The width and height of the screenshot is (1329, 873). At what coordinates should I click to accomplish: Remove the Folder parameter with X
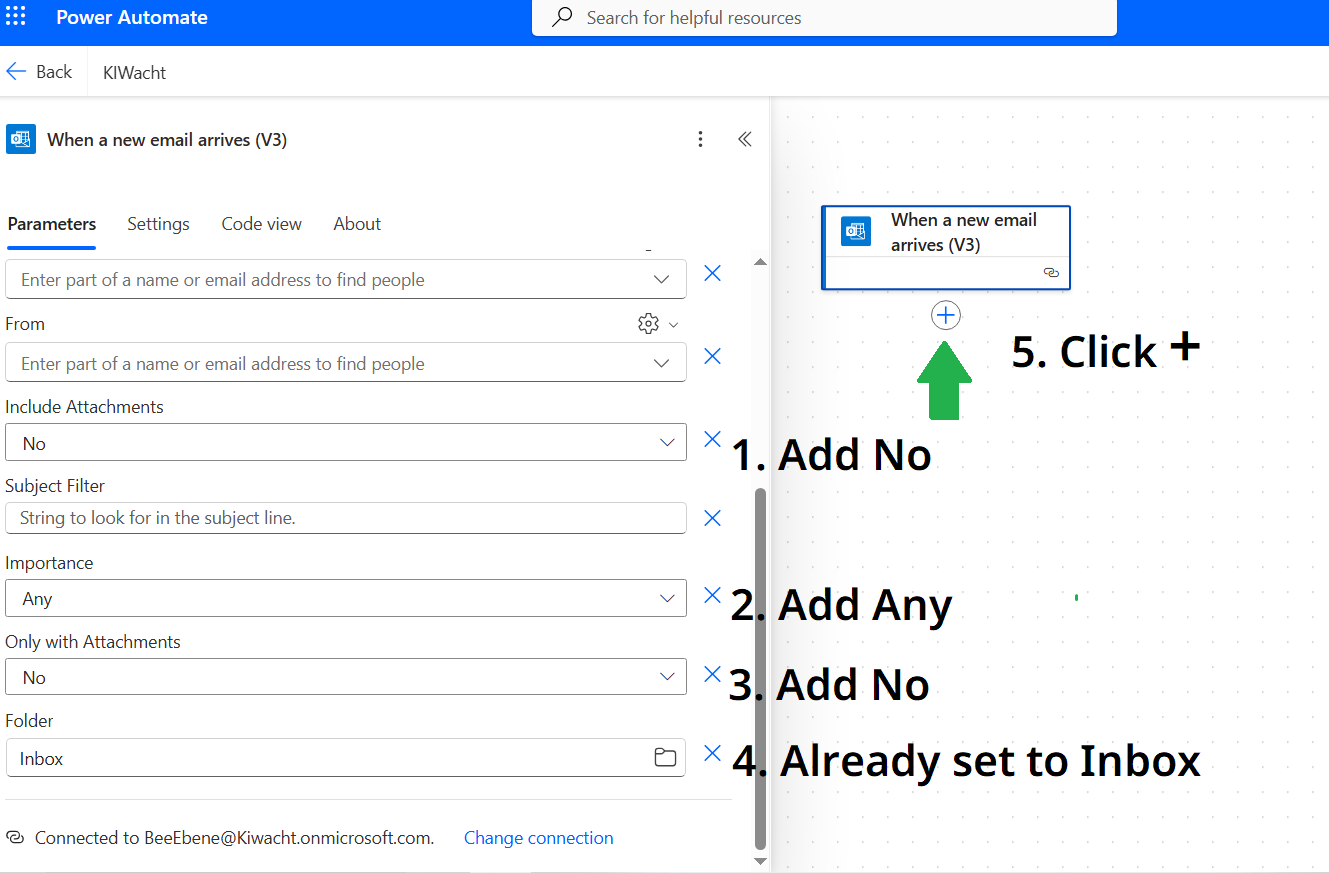(x=712, y=754)
